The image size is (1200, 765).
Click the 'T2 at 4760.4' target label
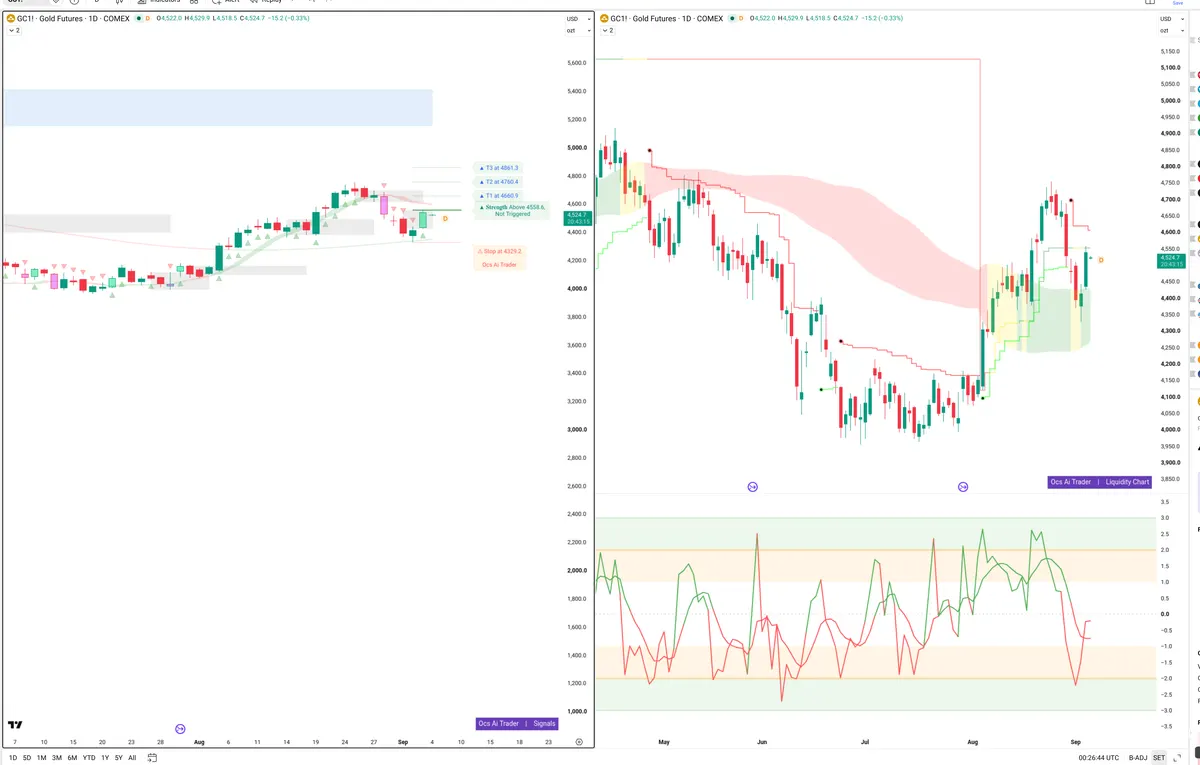click(x=498, y=182)
